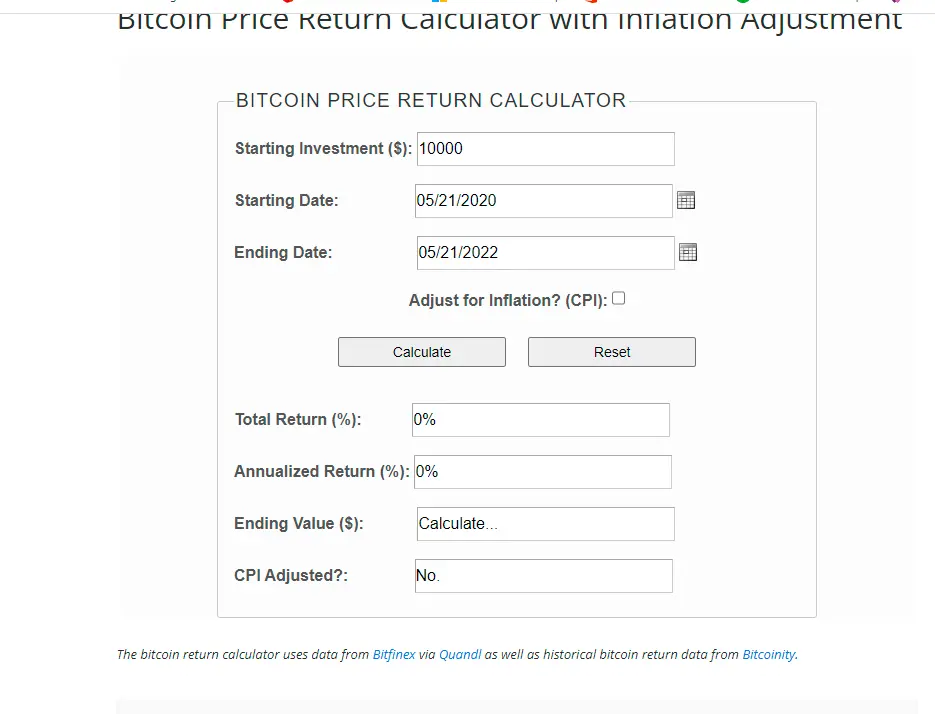Screen dimensions: 935x714
Task: Select the Annualized Return output field
Action: point(542,472)
